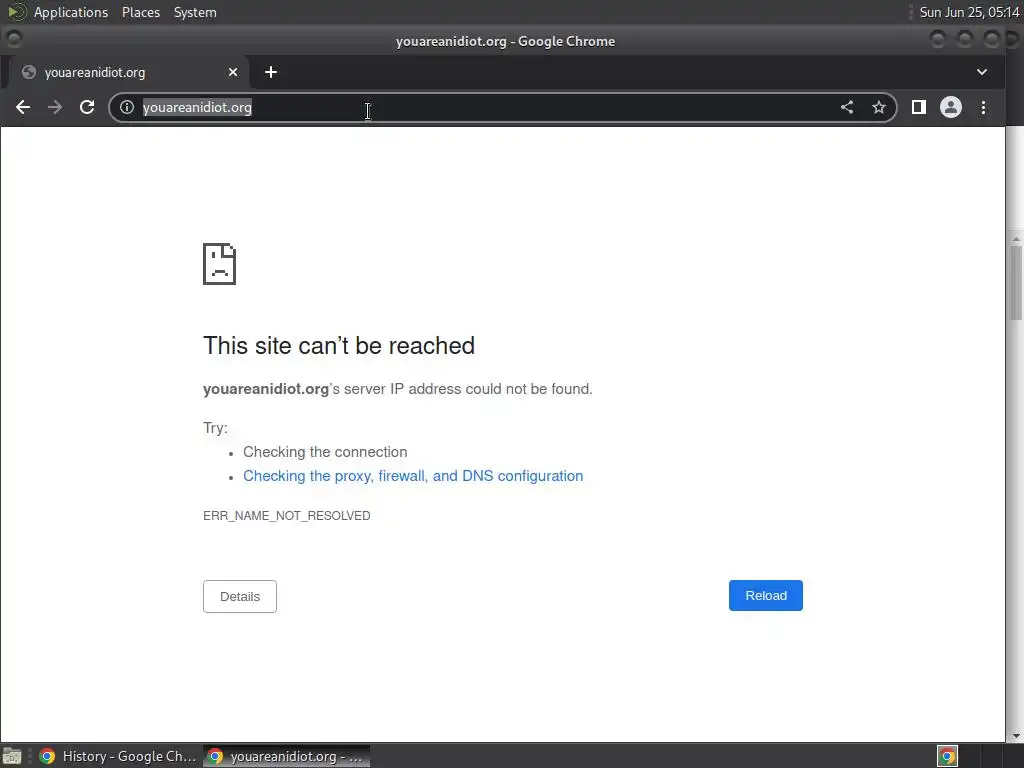The width and height of the screenshot is (1024, 768).
Task: Open the Places menu
Action: (140, 12)
